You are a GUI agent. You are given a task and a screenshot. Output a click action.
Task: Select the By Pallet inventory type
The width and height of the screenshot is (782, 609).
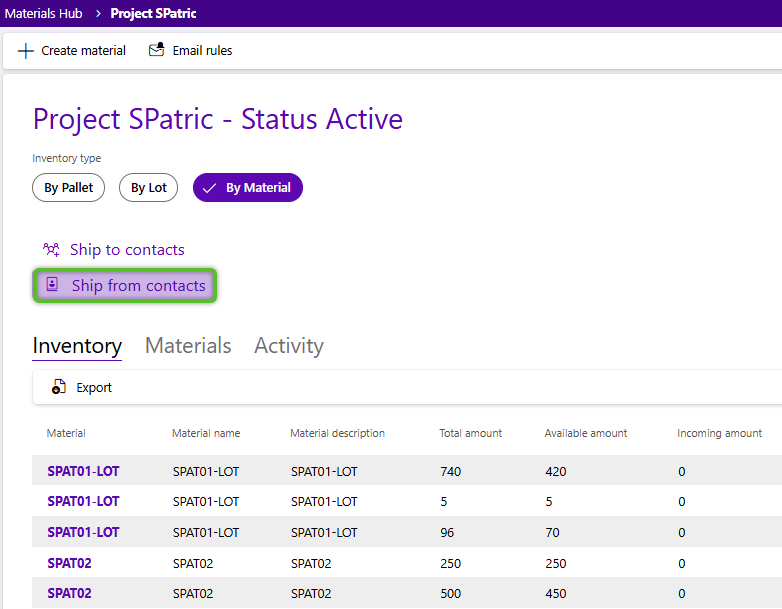click(x=68, y=188)
